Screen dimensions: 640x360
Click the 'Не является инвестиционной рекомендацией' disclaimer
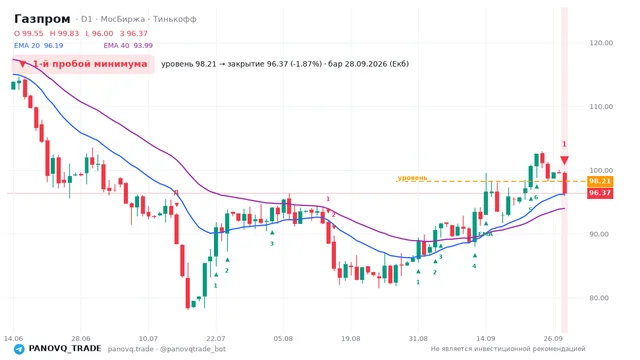508,349
